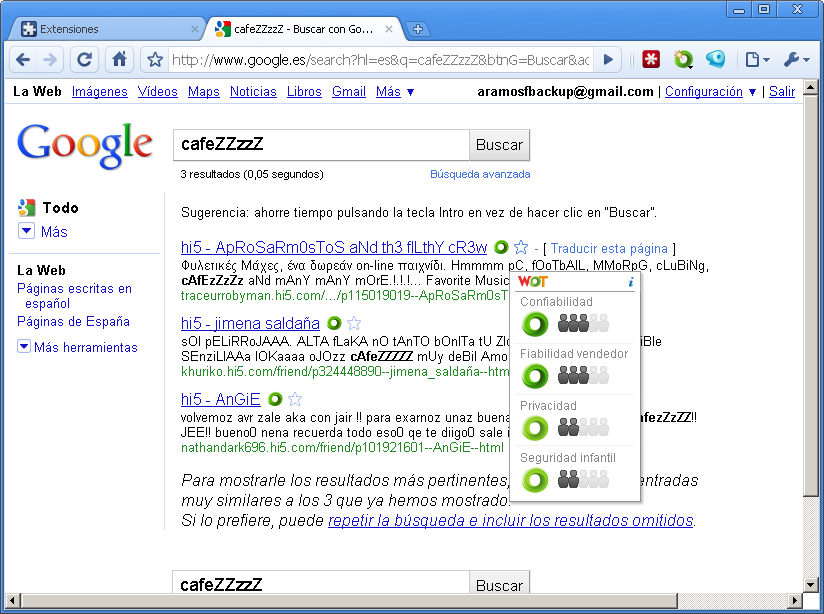The image size is (824, 614).
Task: Click the Privacidad confidence people indicator
Action: [x=583, y=427]
